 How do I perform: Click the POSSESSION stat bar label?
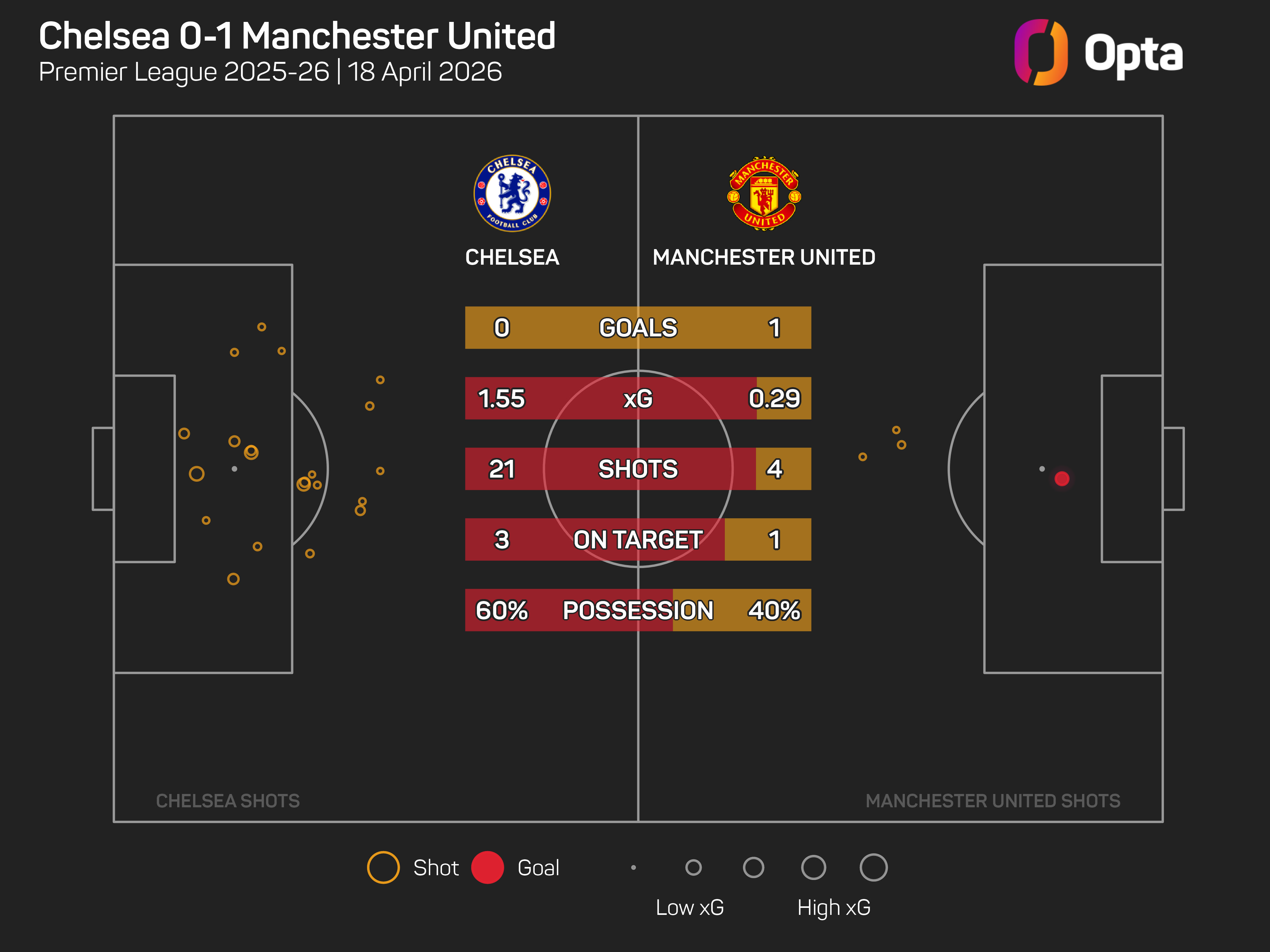(638, 610)
